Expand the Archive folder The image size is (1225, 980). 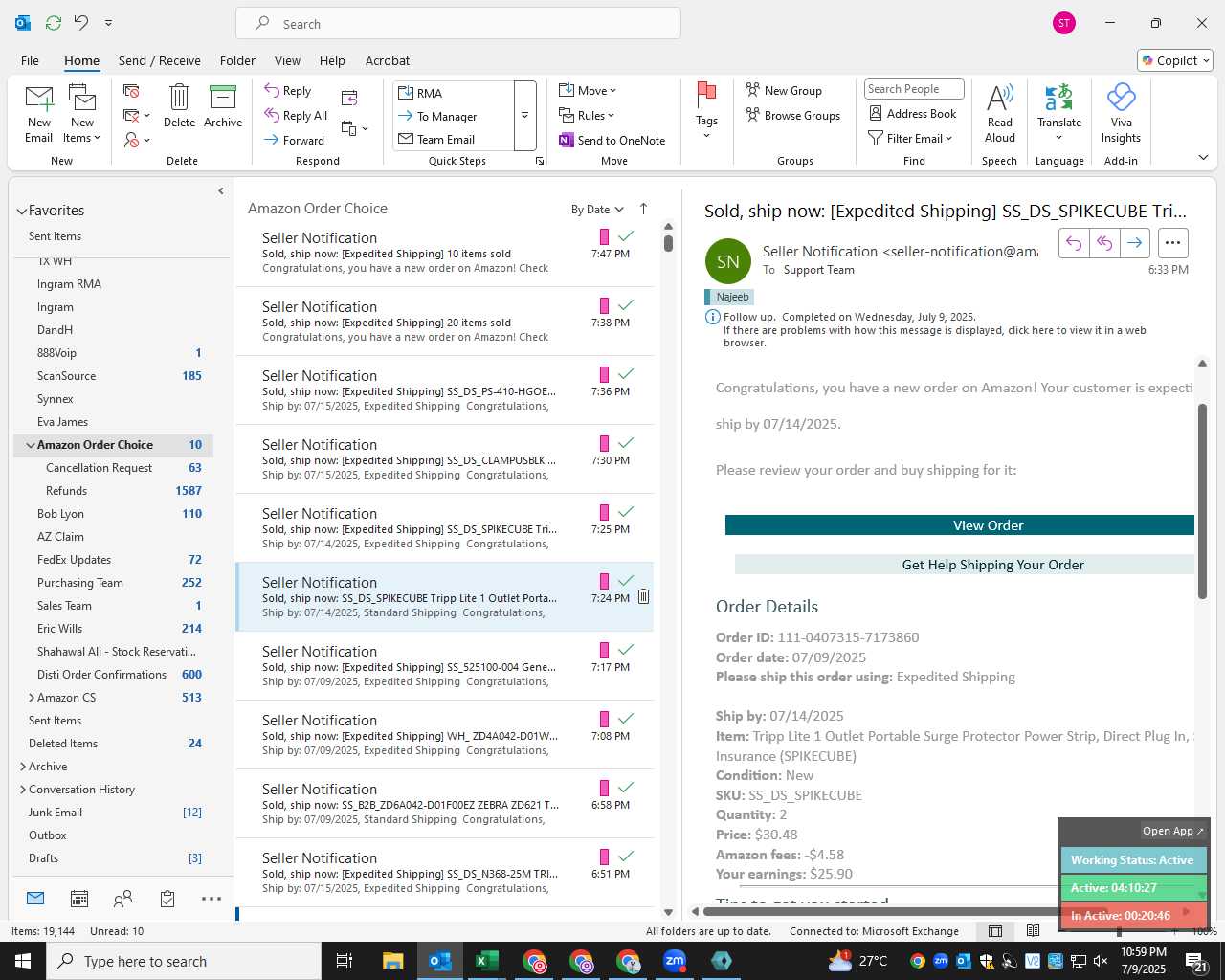(23, 767)
